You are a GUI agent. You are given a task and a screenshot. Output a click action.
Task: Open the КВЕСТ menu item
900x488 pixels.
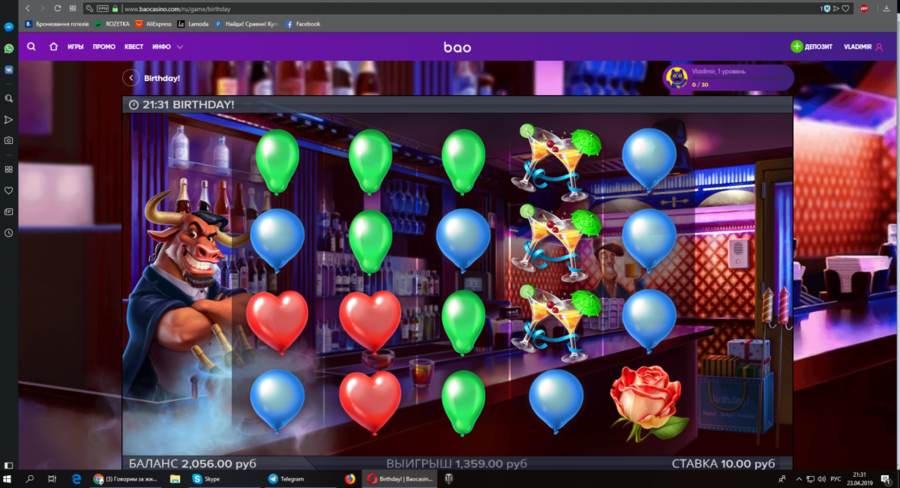pyautogui.click(x=134, y=47)
